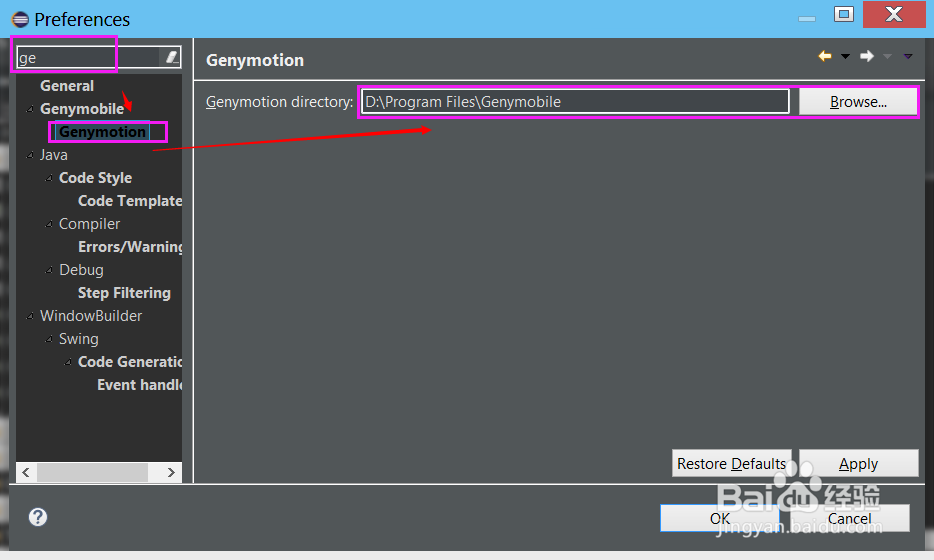Screen dimensions: 934x560
Task: Select Step Filtering item
Action: click(124, 293)
